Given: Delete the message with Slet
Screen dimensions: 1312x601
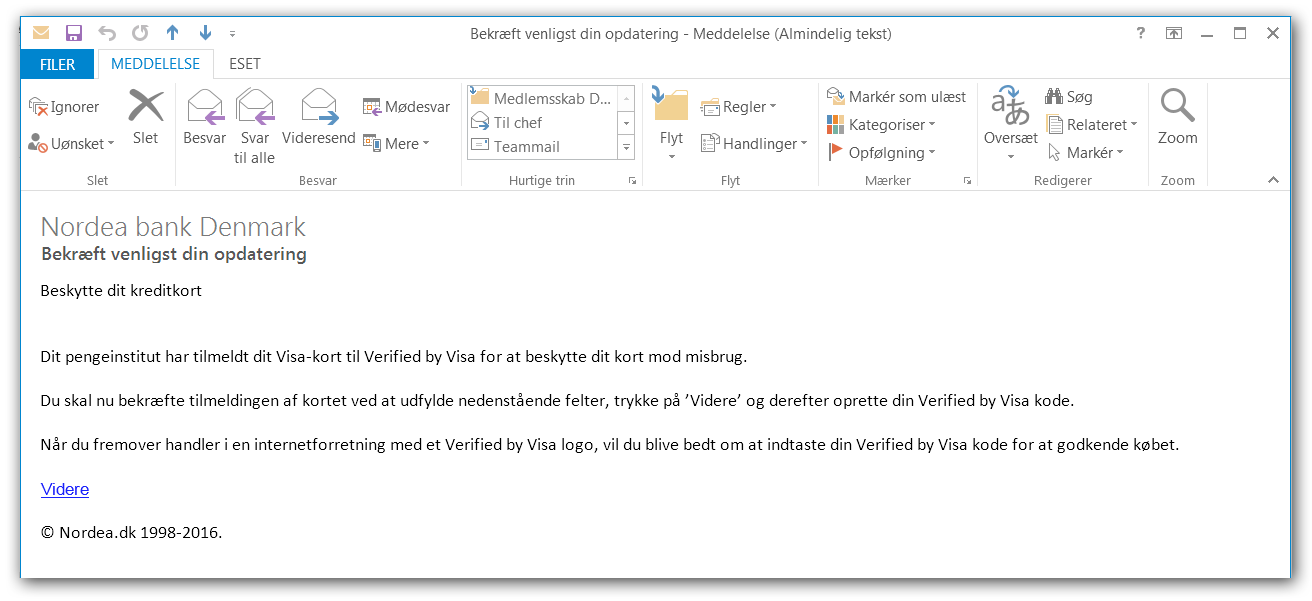Looking at the screenshot, I should click(x=146, y=118).
